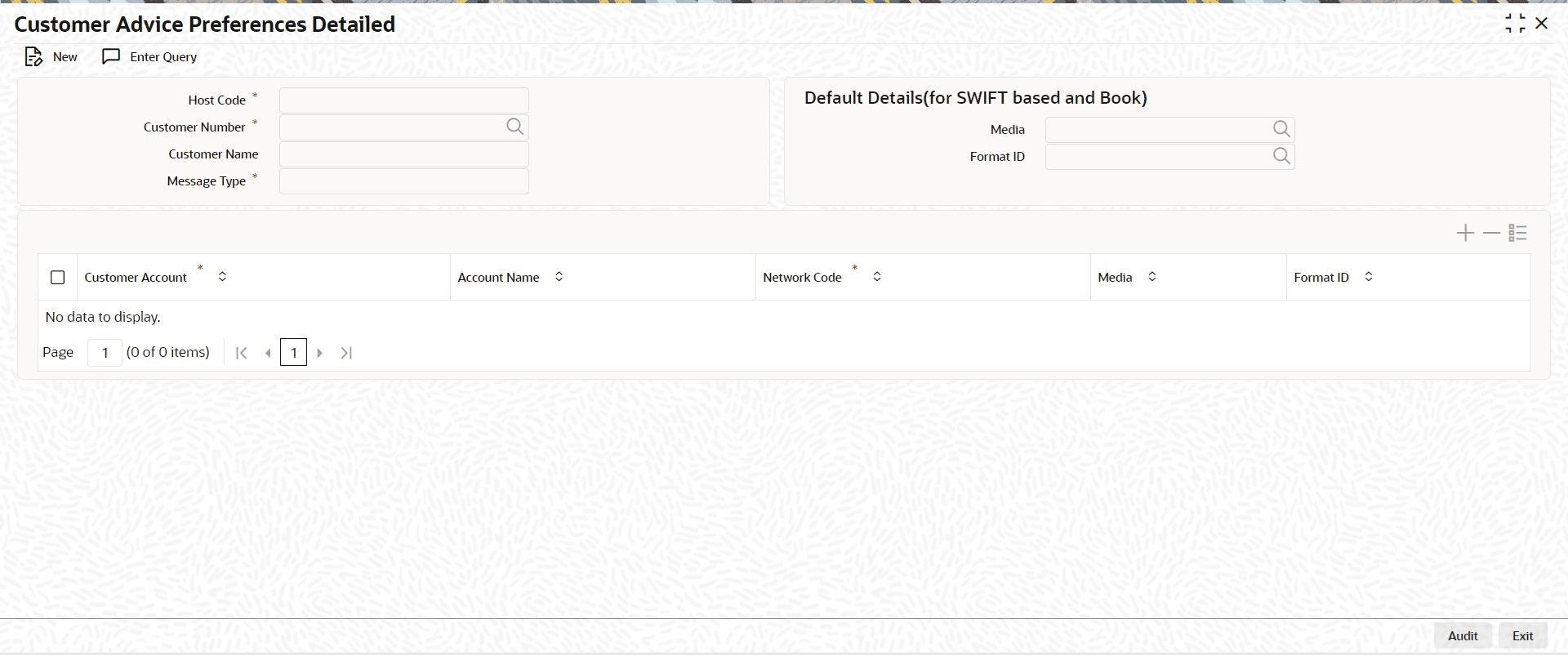Go to first page of table

tap(241, 353)
